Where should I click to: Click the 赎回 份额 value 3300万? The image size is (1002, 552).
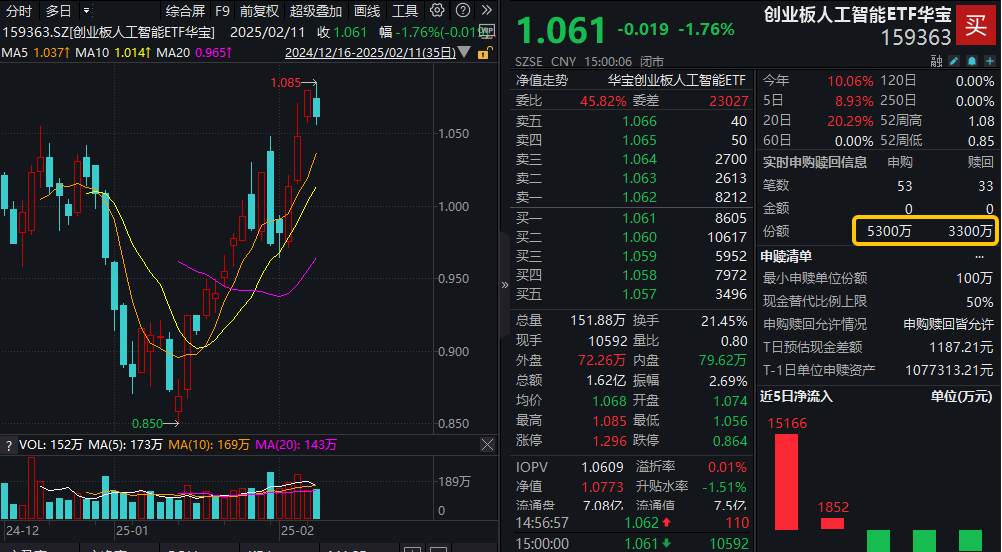tap(971, 231)
